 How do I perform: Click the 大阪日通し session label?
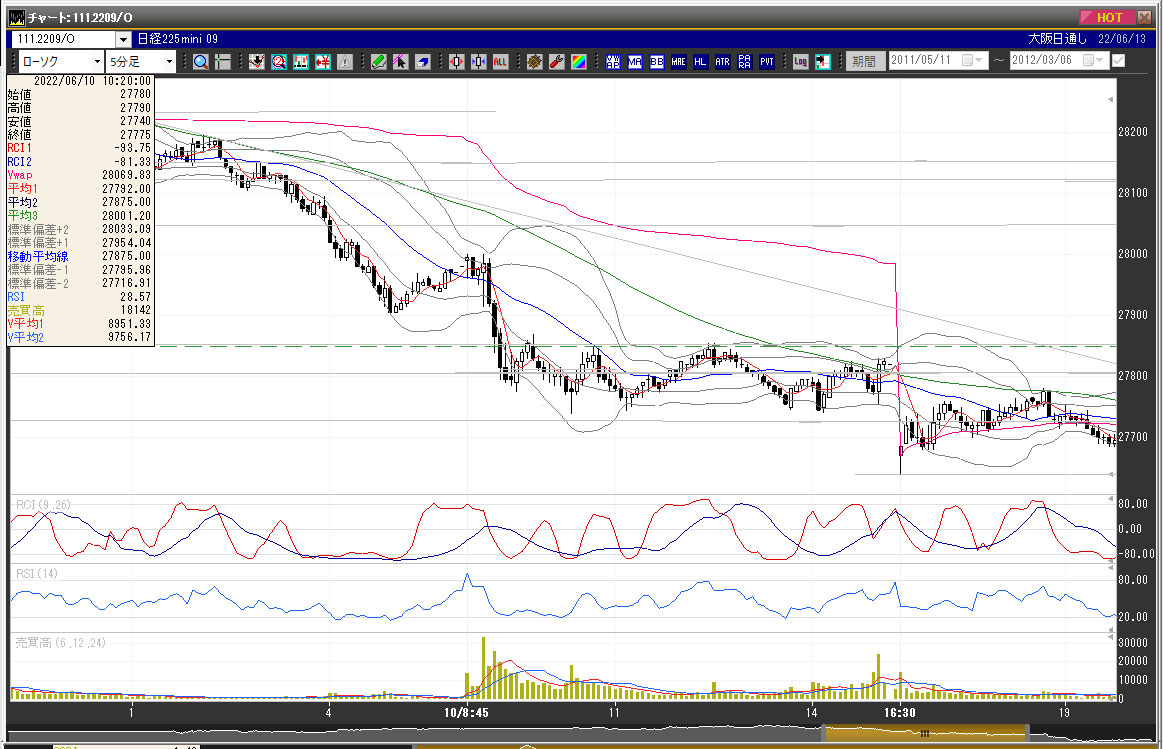tap(1058, 39)
